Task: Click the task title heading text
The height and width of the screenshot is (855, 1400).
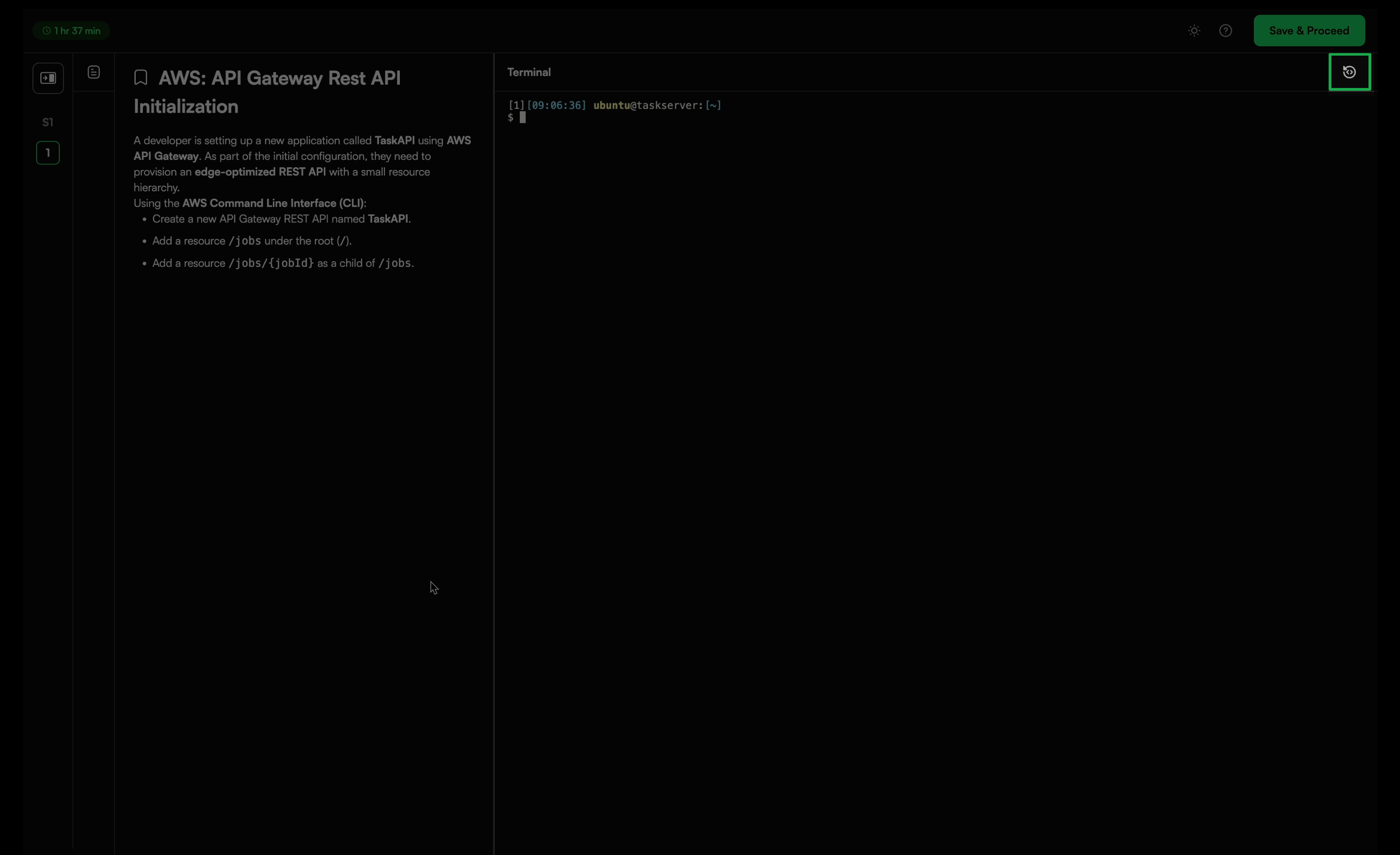Action: [x=279, y=78]
